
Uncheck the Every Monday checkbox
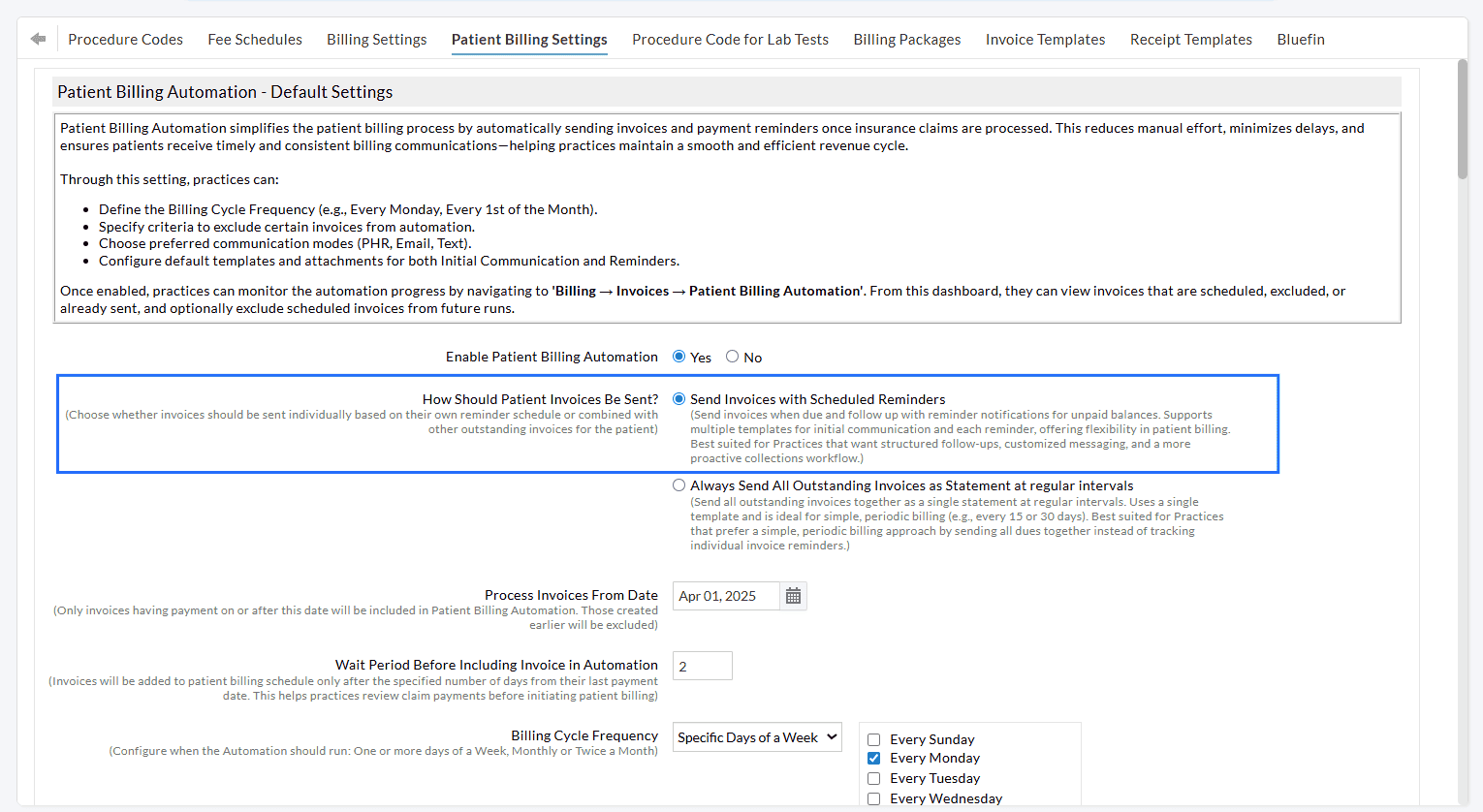873,758
